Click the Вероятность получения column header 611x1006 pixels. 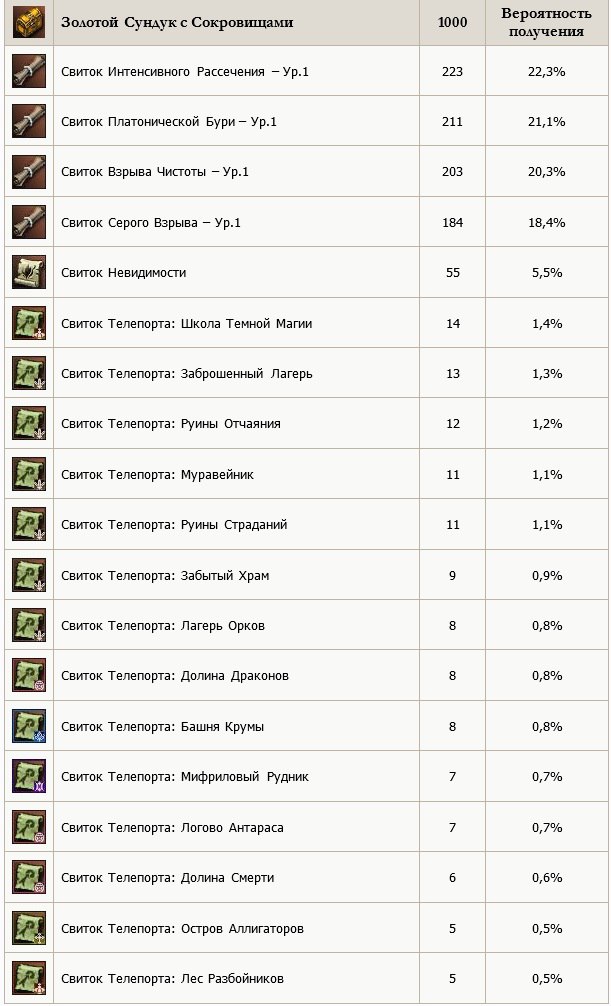[546, 22]
